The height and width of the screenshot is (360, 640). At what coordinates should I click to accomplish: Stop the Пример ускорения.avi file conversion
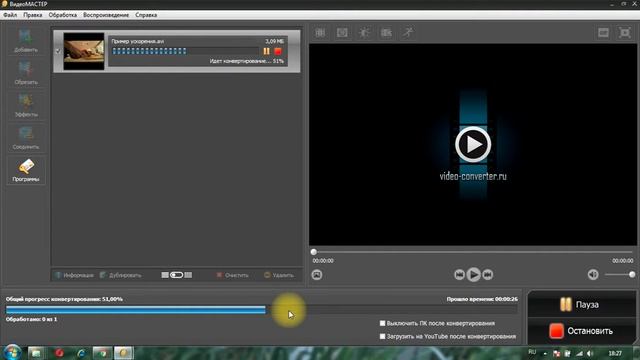coord(278,51)
